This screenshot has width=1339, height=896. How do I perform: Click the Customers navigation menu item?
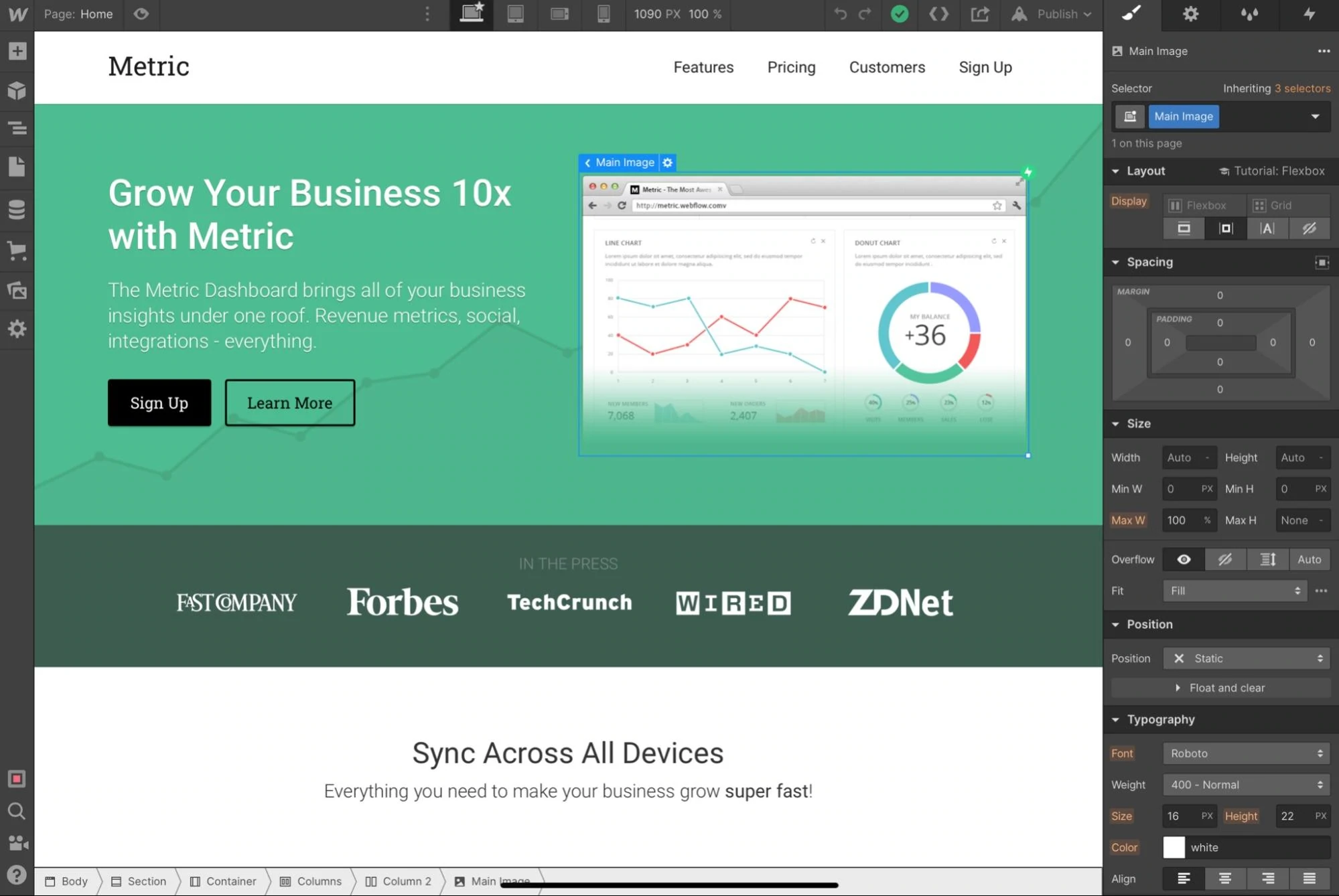click(887, 67)
